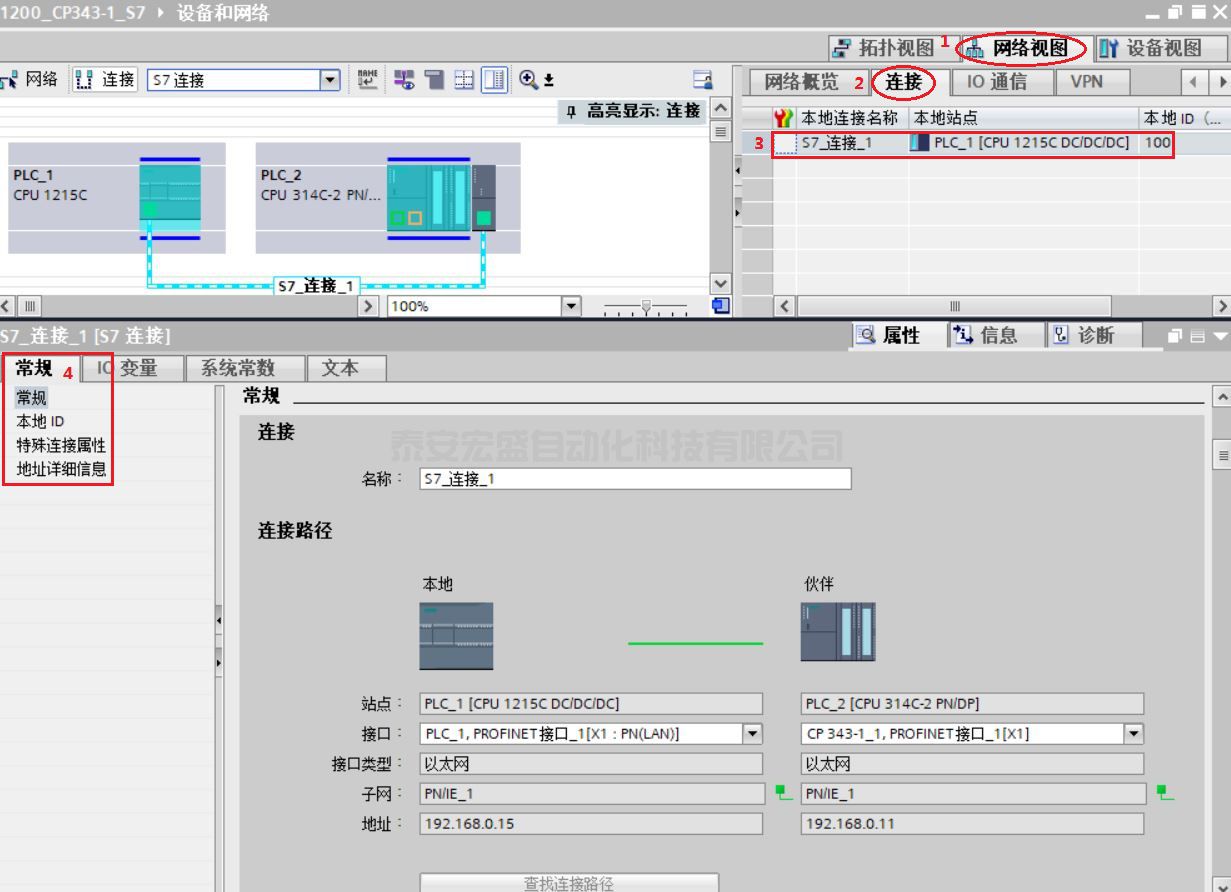The height and width of the screenshot is (892, 1231).
Task: Click the zoom magnifier icon in toolbar
Action: 527,80
